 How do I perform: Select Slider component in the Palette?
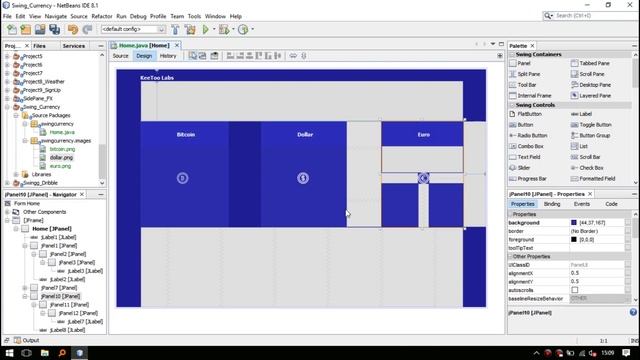click(520, 168)
